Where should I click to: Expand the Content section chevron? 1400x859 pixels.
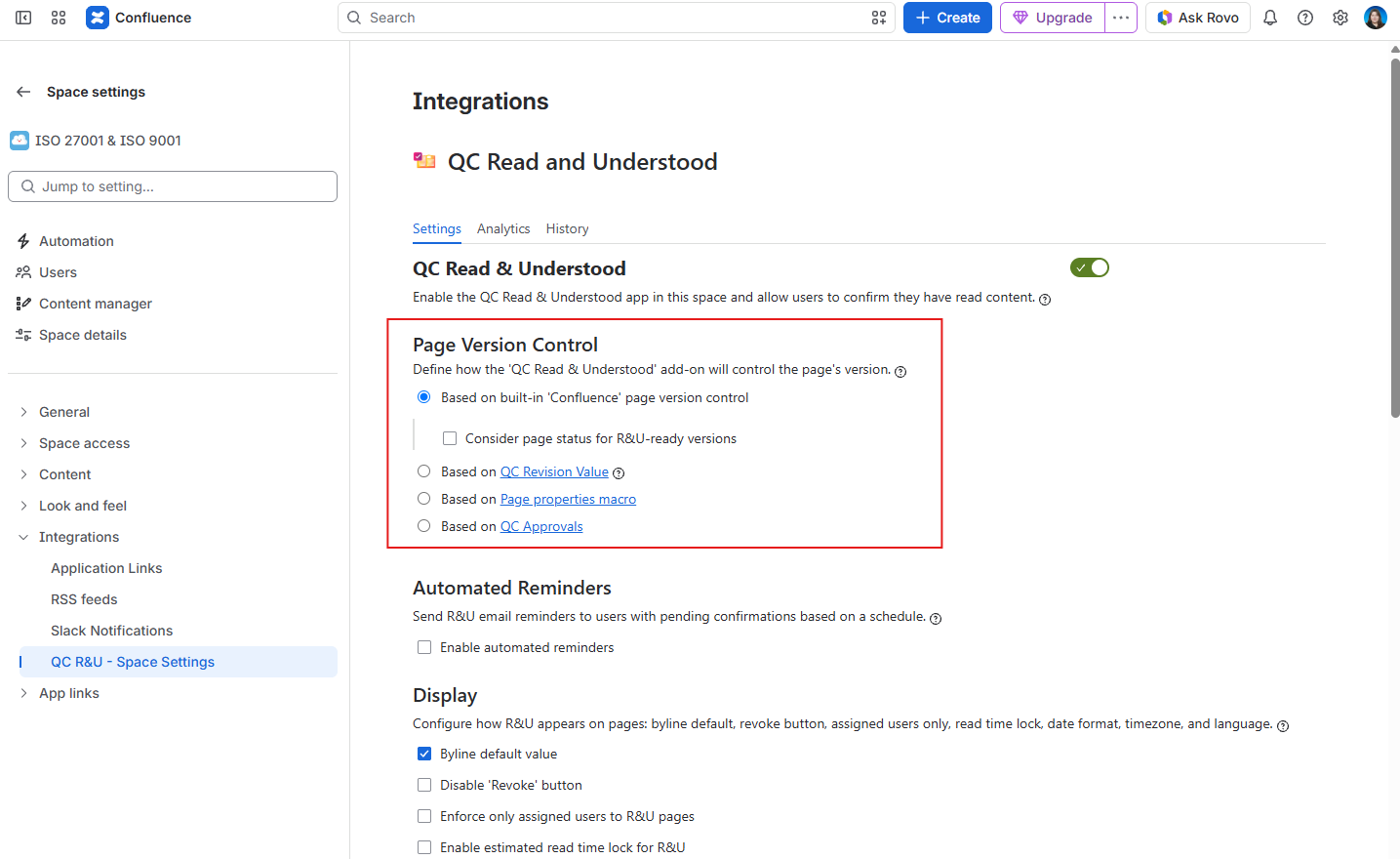click(23, 474)
